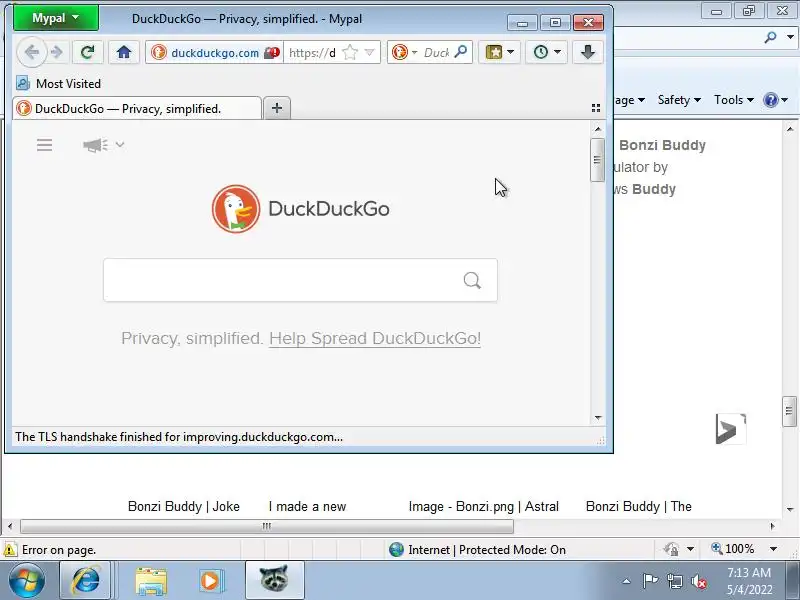Screen dimensions: 800x600
Task: Open the Image - Bonzi.png | Astral result
Action: [484, 506]
